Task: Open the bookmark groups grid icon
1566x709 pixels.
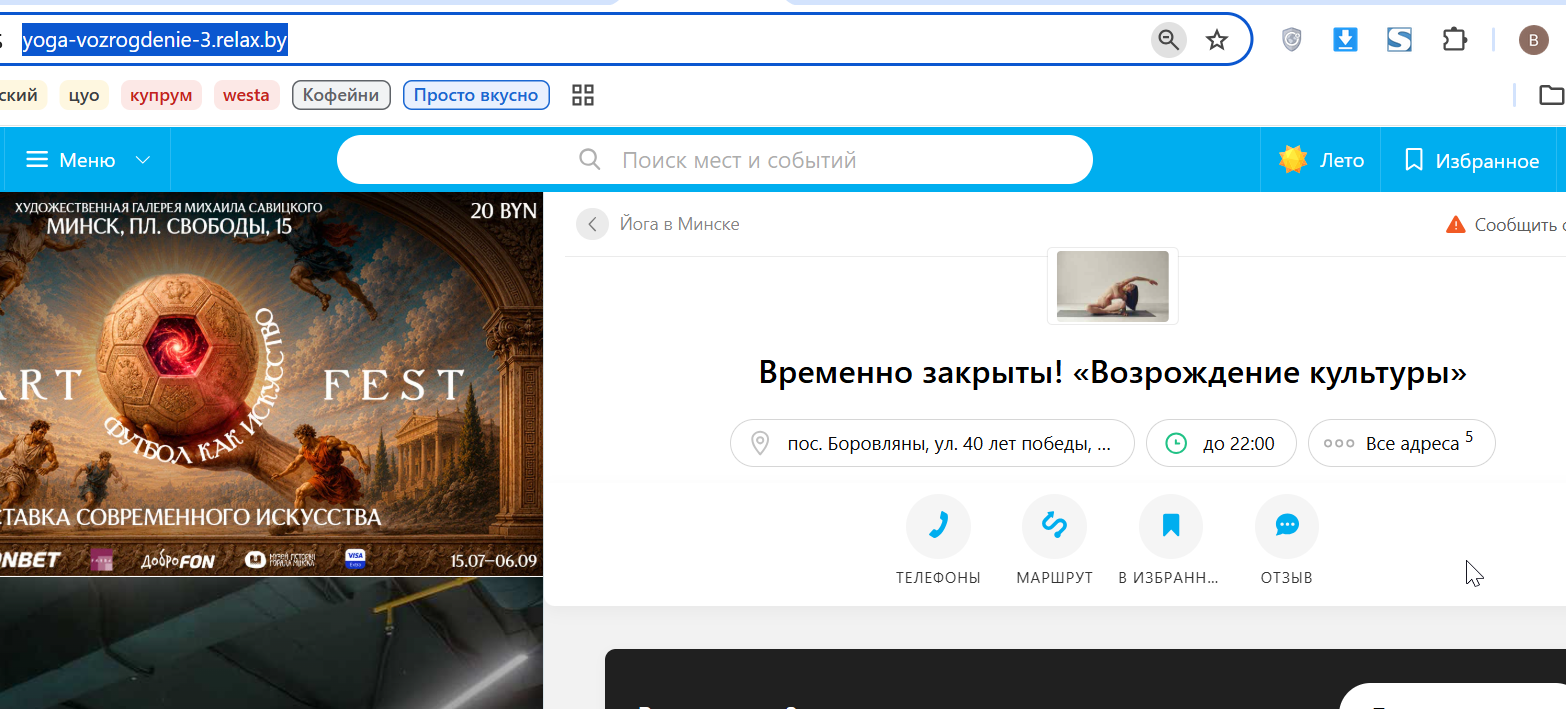Action: point(583,95)
